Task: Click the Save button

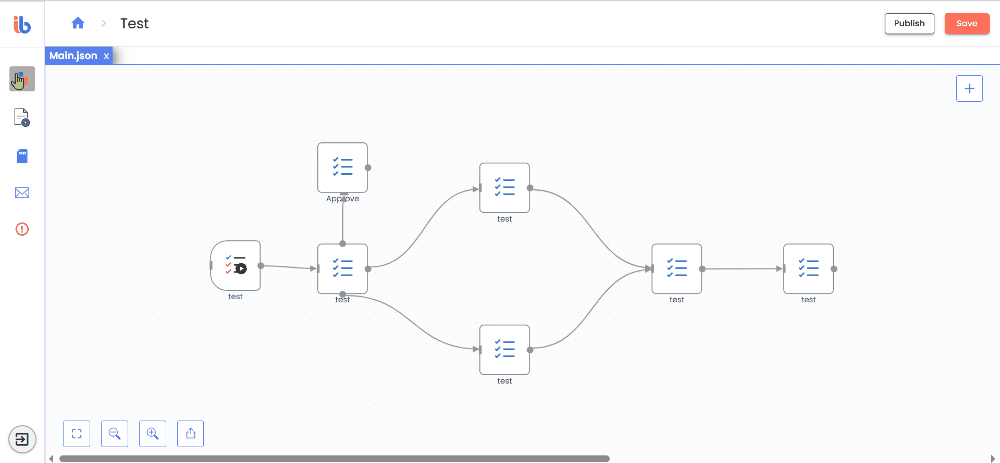Action: pos(967,24)
